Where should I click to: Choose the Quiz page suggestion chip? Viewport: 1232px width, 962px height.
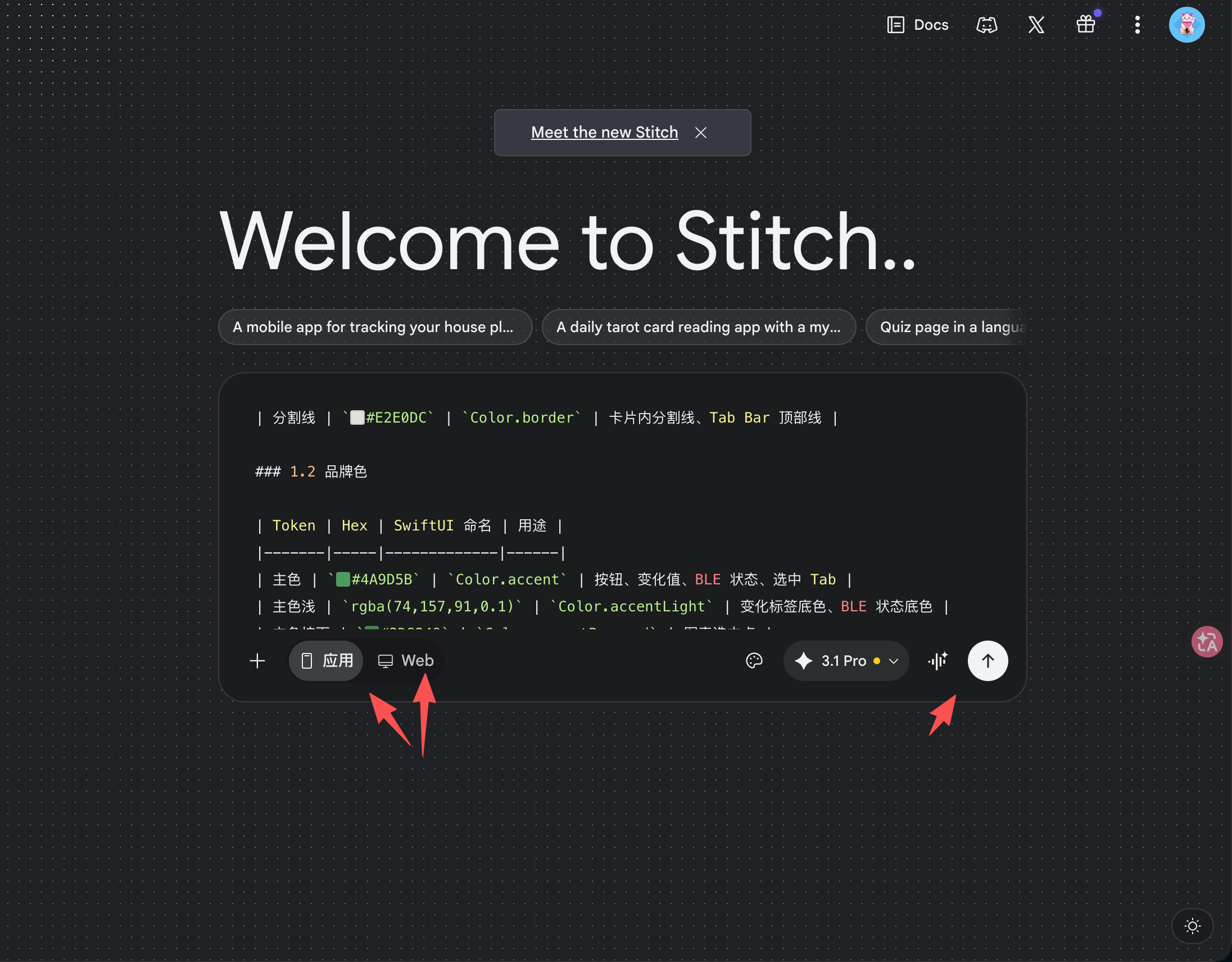[x=946, y=327]
